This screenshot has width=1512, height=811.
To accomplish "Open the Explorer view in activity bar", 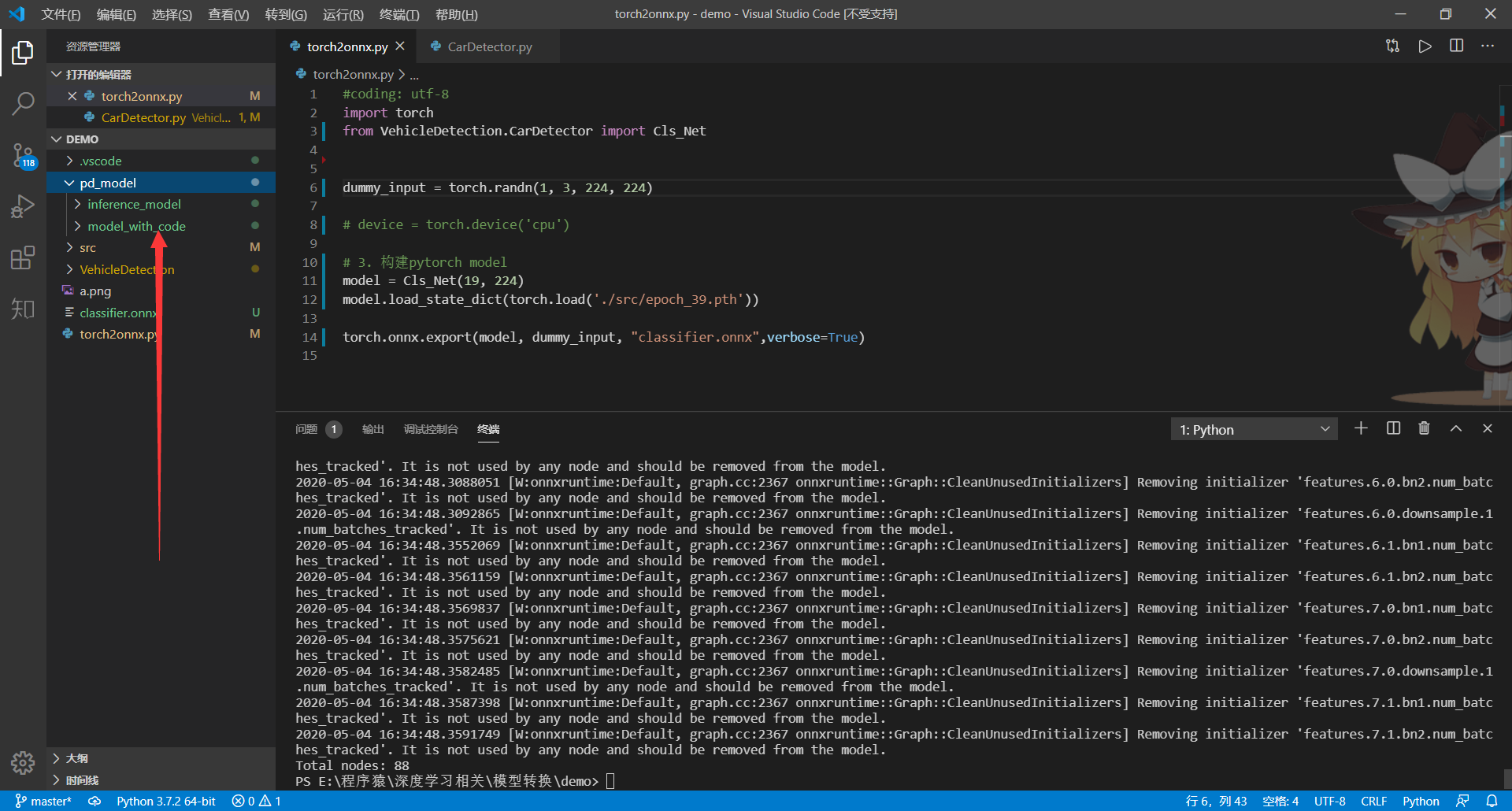I will click(x=23, y=53).
